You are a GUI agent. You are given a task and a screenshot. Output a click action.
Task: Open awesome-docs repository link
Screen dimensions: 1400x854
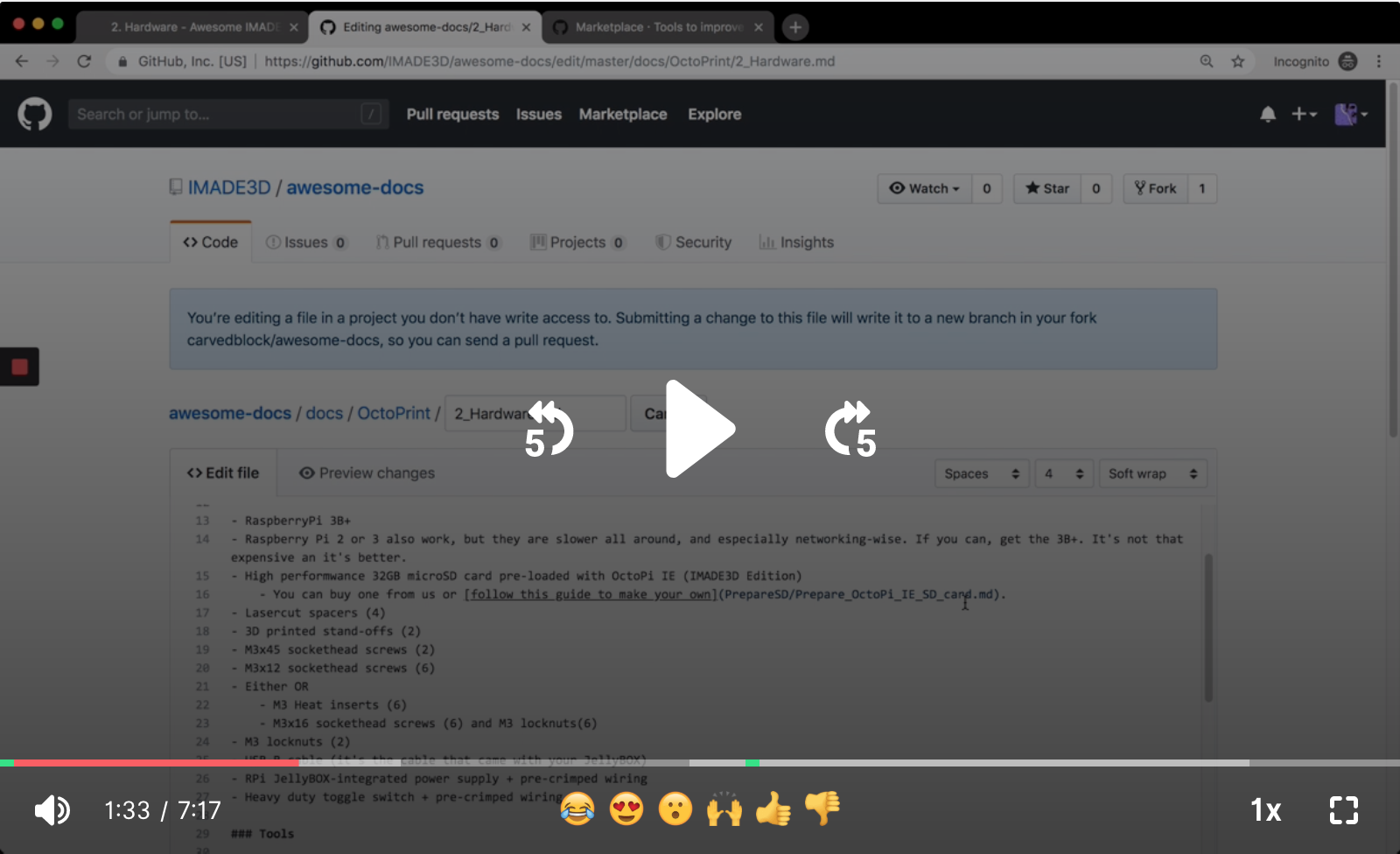tap(354, 188)
